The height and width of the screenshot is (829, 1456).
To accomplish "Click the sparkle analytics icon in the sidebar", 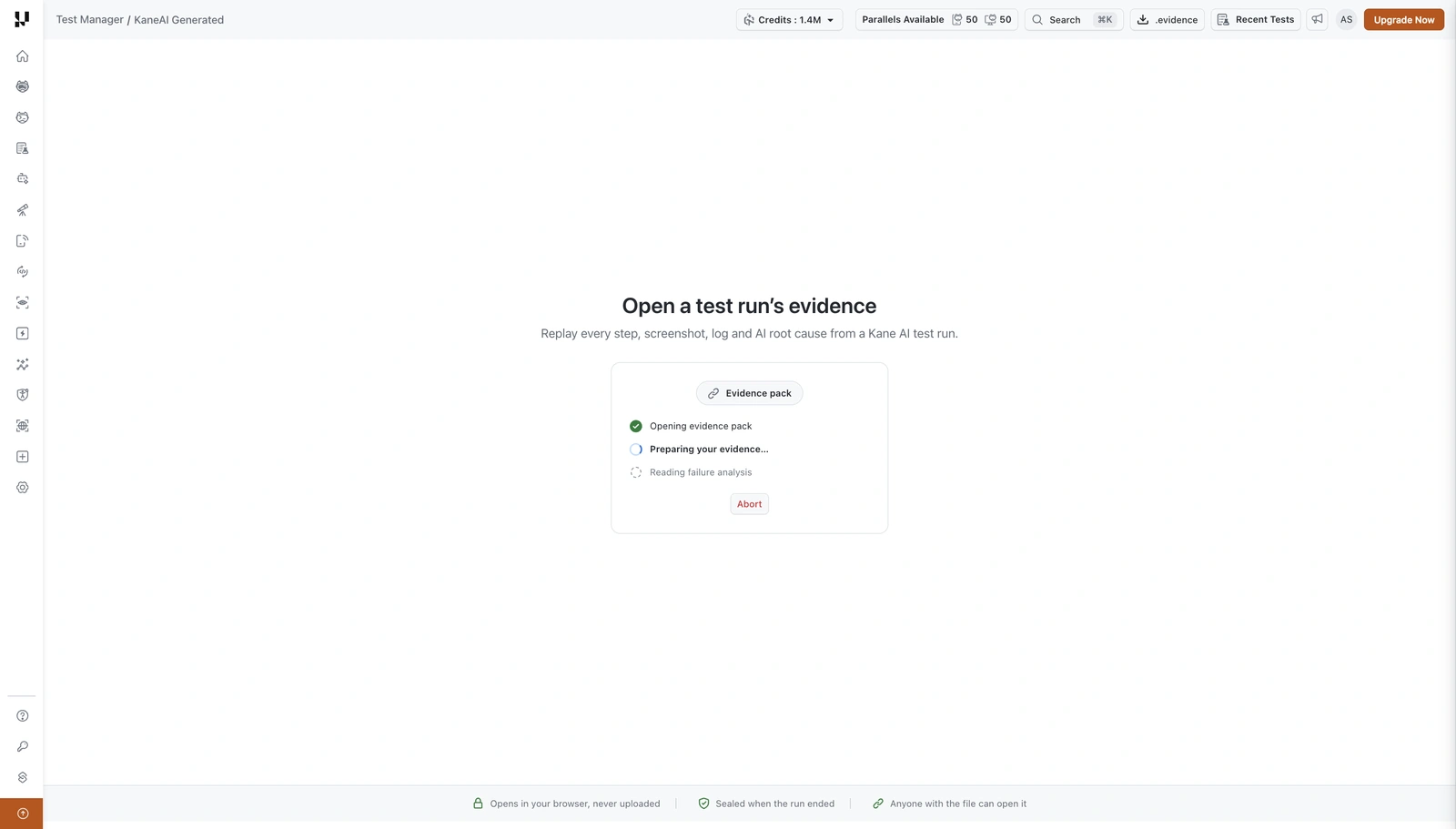I will click(23, 364).
